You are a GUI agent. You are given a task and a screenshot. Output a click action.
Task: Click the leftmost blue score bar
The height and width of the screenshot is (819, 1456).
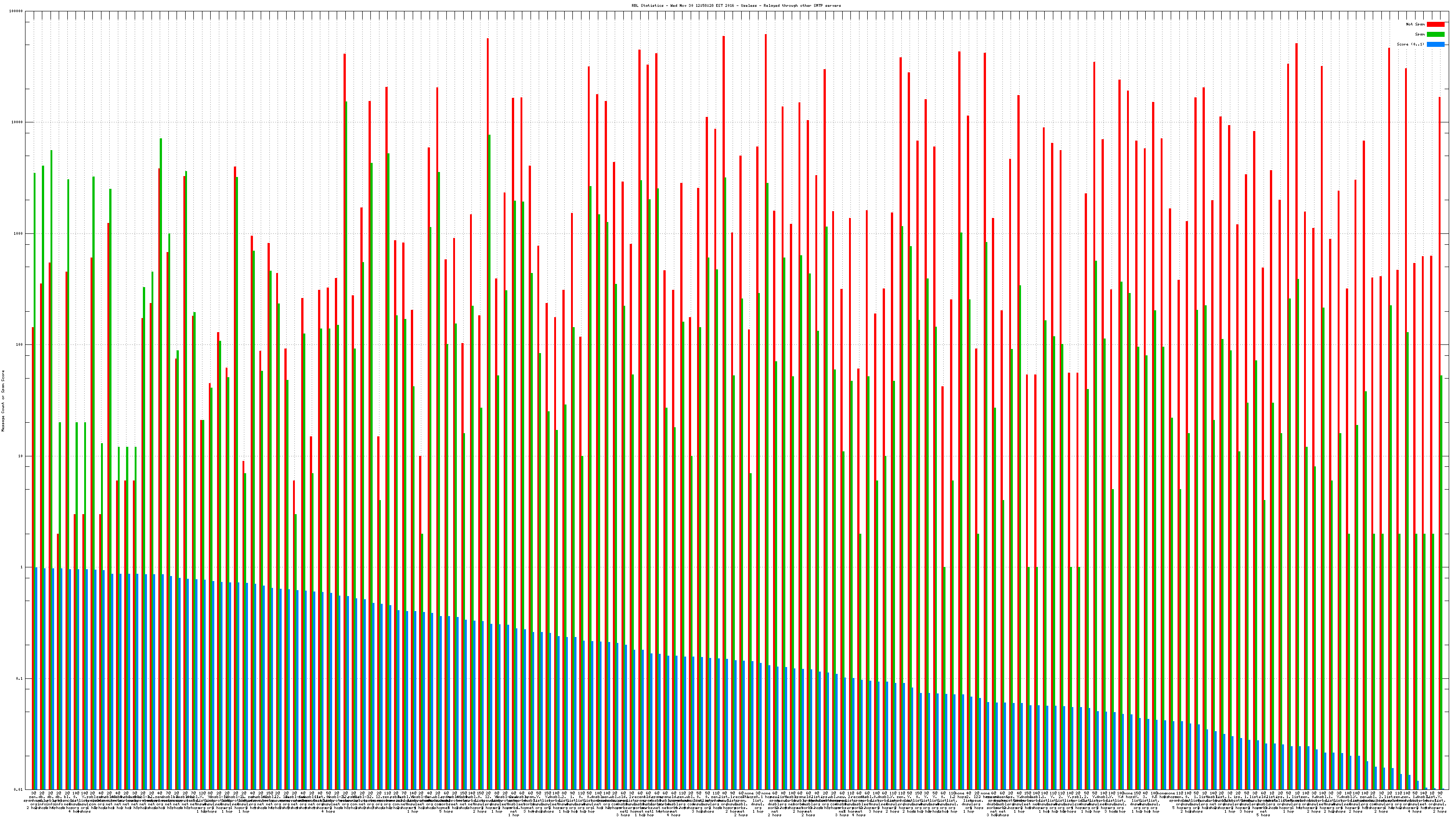(36, 678)
